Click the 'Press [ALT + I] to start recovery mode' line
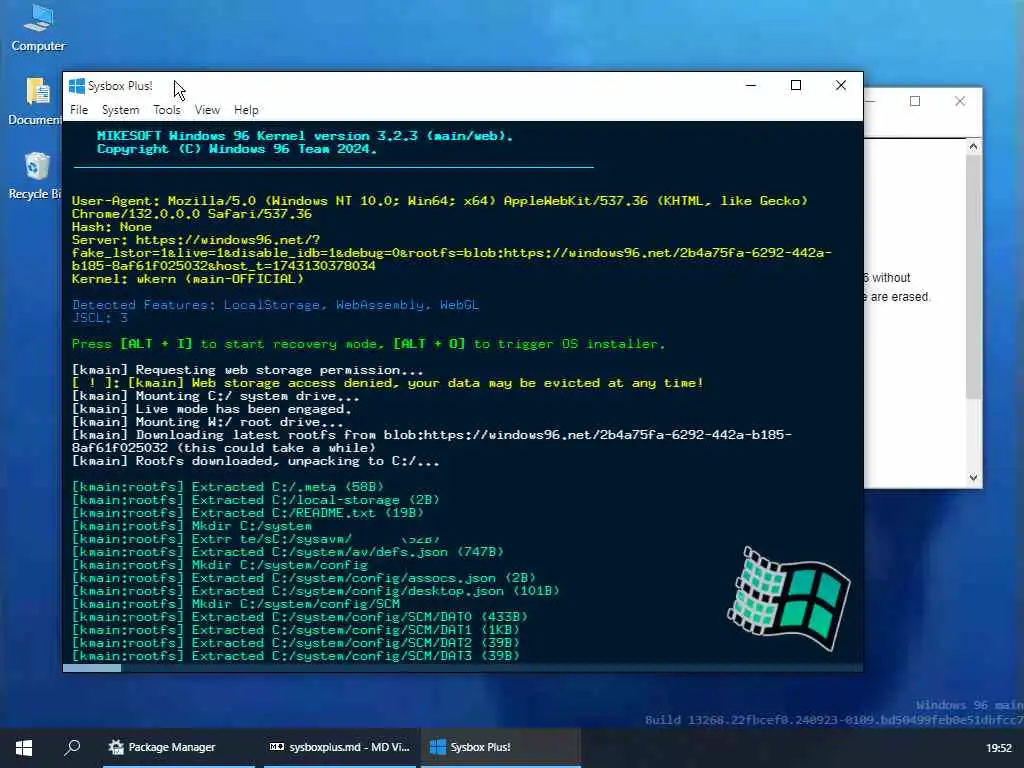Image resolution: width=1024 pixels, height=768 pixels. [368, 344]
